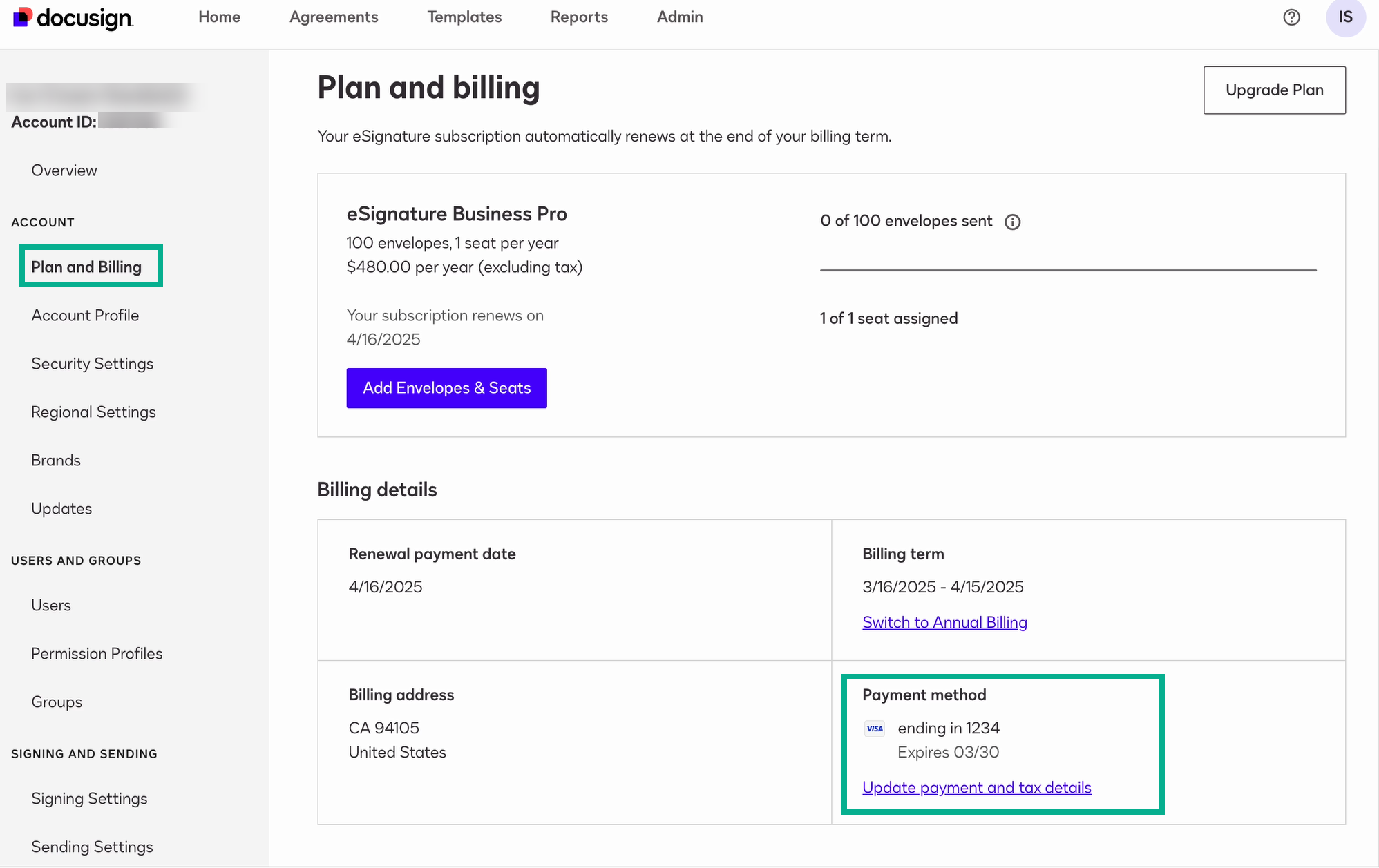Open the Users page
The height and width of the screenshot is (868, 1379).
click(51, 605)
